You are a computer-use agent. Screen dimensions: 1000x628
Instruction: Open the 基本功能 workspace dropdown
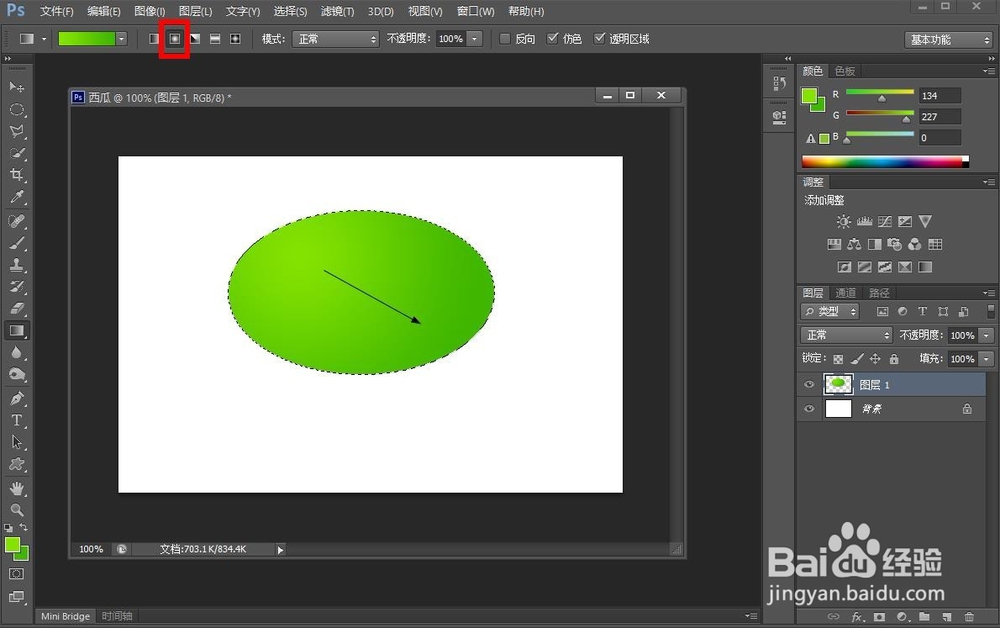948,40
